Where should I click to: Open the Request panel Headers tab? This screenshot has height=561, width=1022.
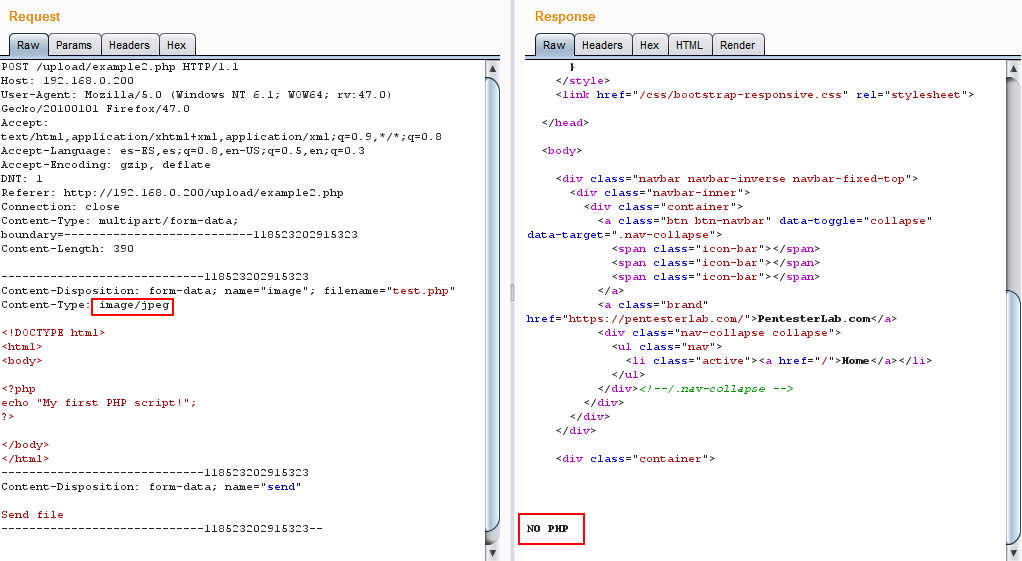(x=129, y=45)
